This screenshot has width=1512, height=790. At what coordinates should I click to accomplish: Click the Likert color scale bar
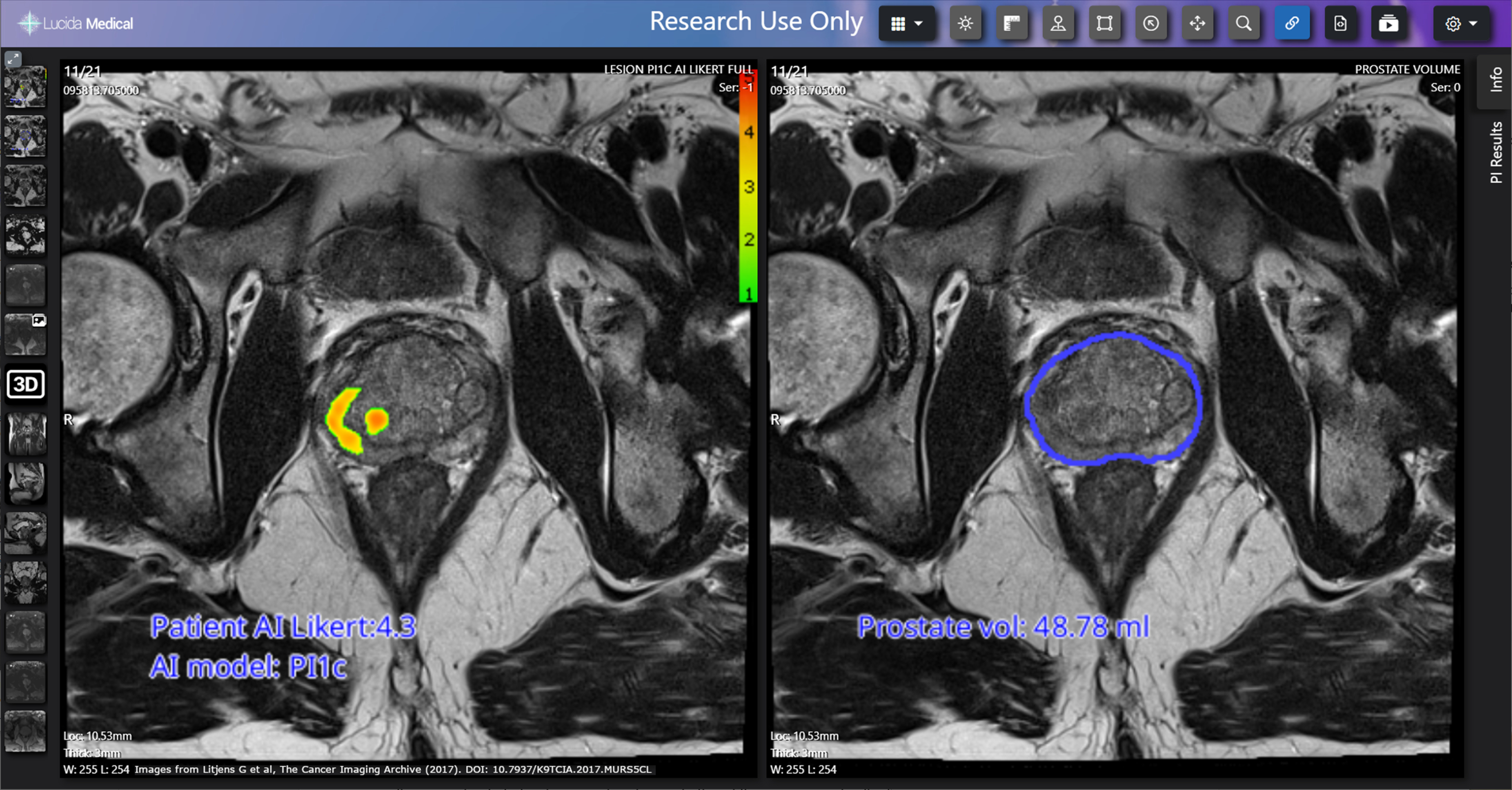(749, 188)
